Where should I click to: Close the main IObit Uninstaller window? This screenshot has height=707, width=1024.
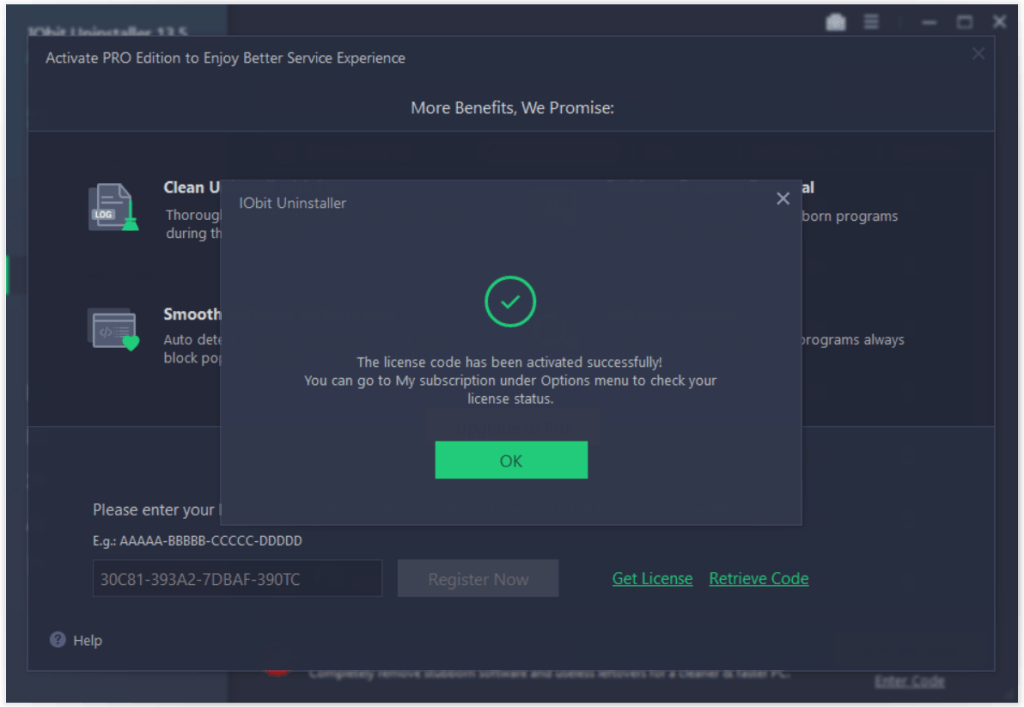(999, 22)
